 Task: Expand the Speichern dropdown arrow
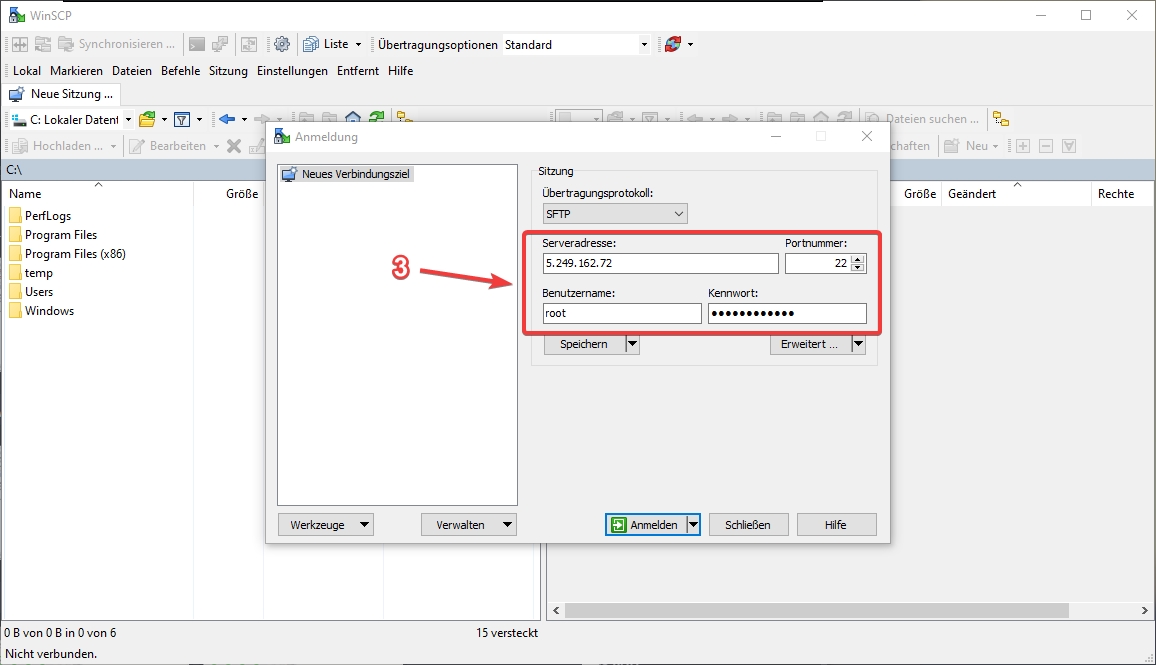click(x=632, y=344)
